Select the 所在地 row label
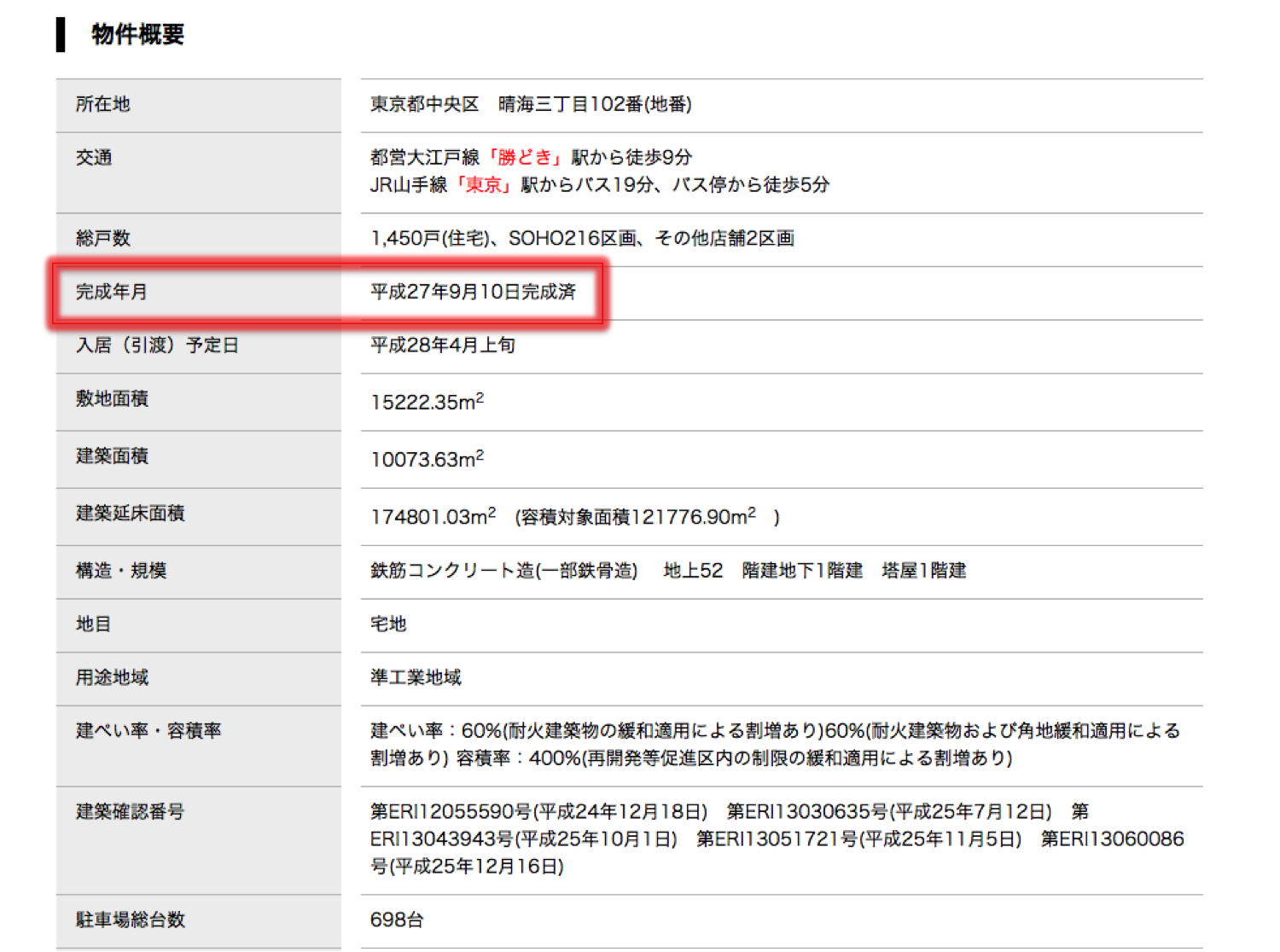1280x952 pixels. (x=102, y=104)
